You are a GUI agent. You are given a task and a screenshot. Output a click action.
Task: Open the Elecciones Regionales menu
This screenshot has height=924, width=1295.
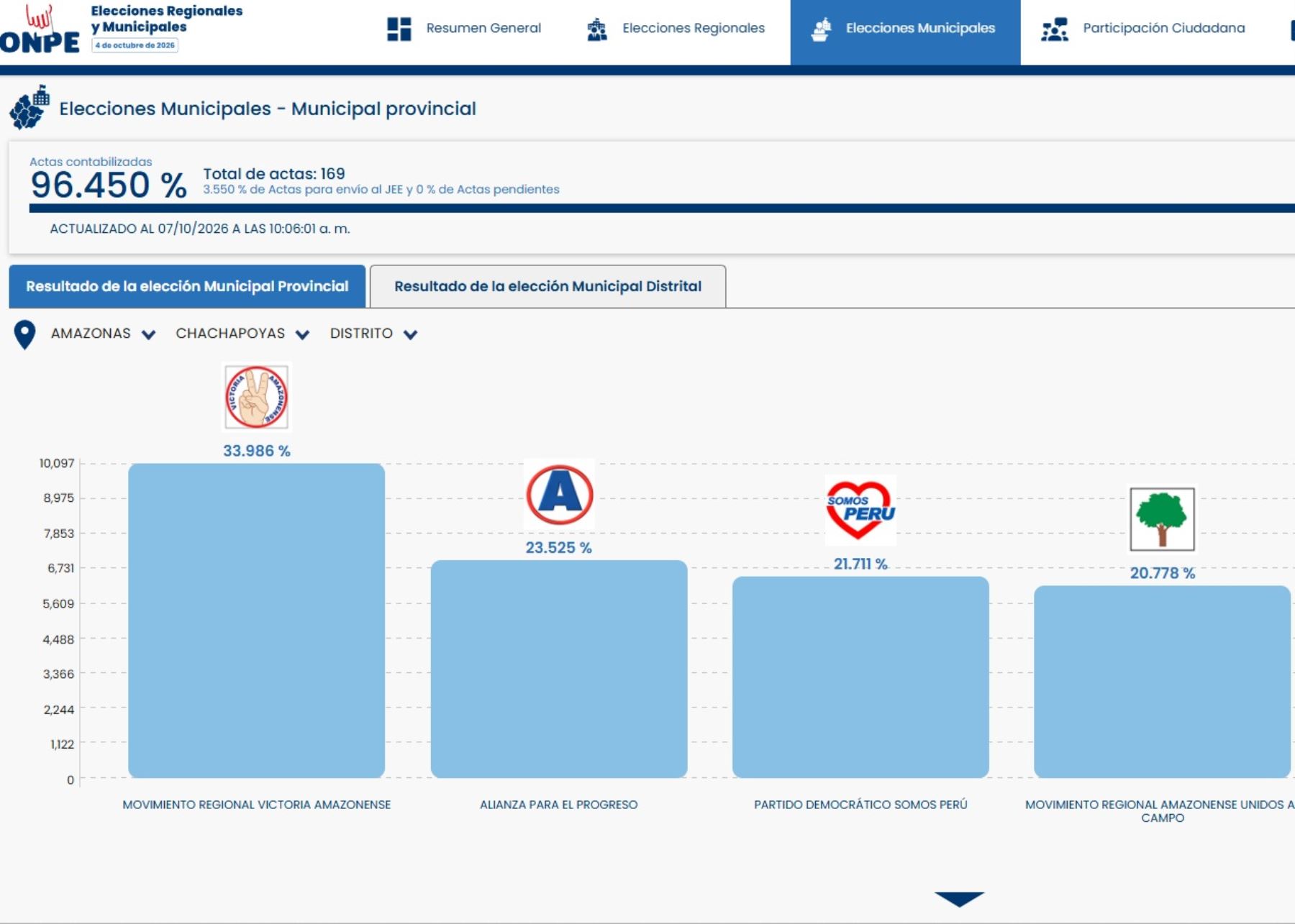point(676,29)
